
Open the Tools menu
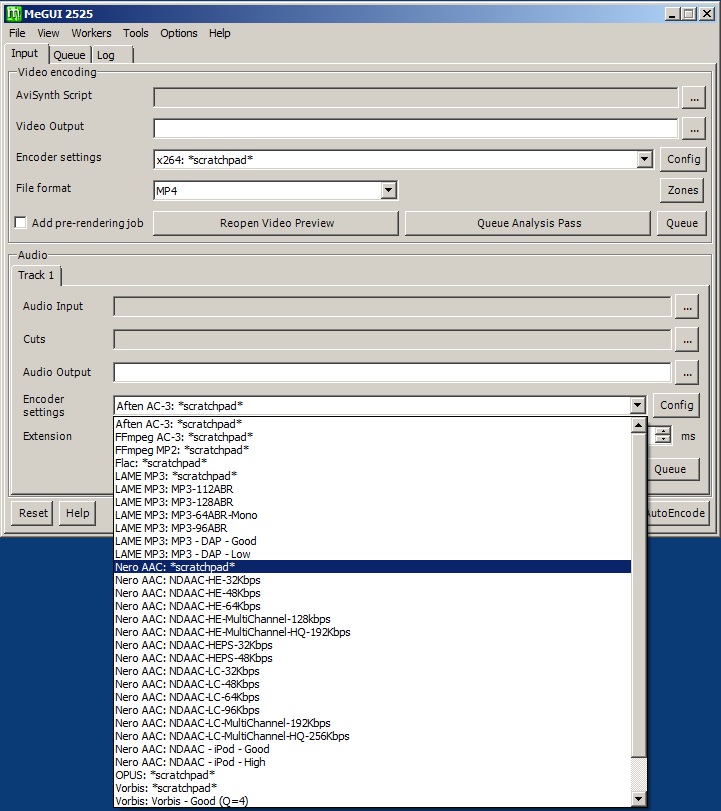click(x=136, y=33)
